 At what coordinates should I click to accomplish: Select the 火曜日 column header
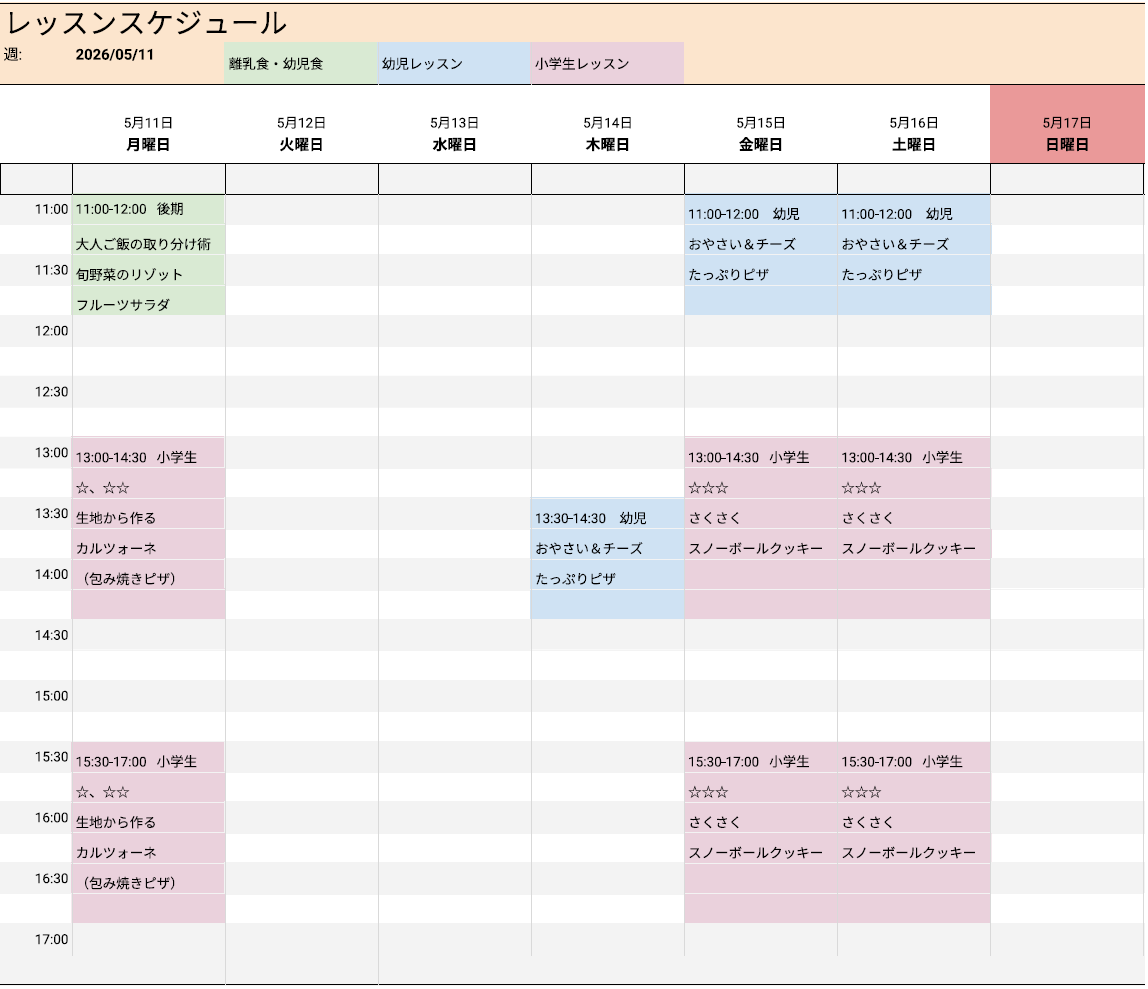click(301, 145)
